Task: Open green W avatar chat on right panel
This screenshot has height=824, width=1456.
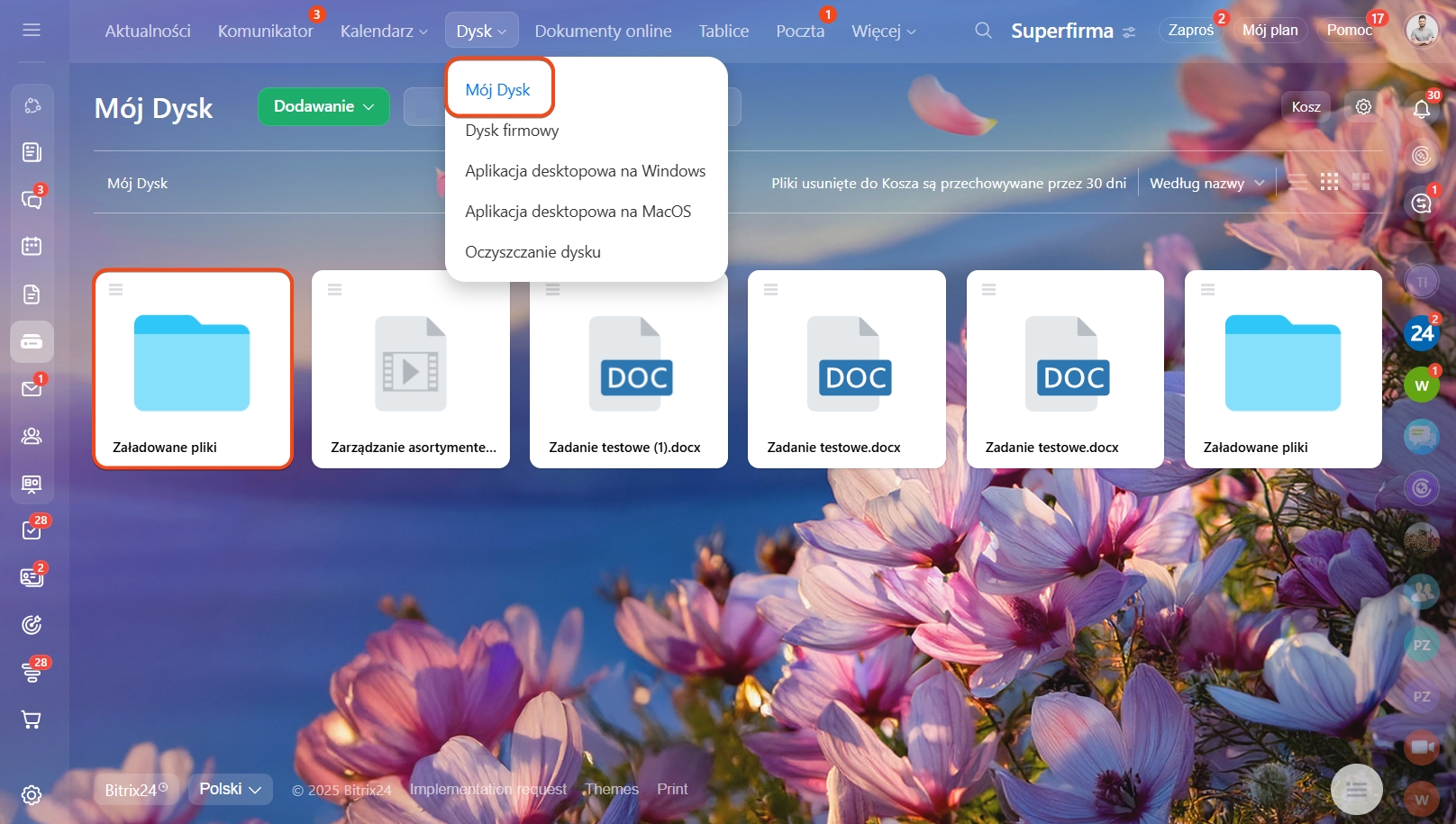Action: click(x=1422, y=385)
